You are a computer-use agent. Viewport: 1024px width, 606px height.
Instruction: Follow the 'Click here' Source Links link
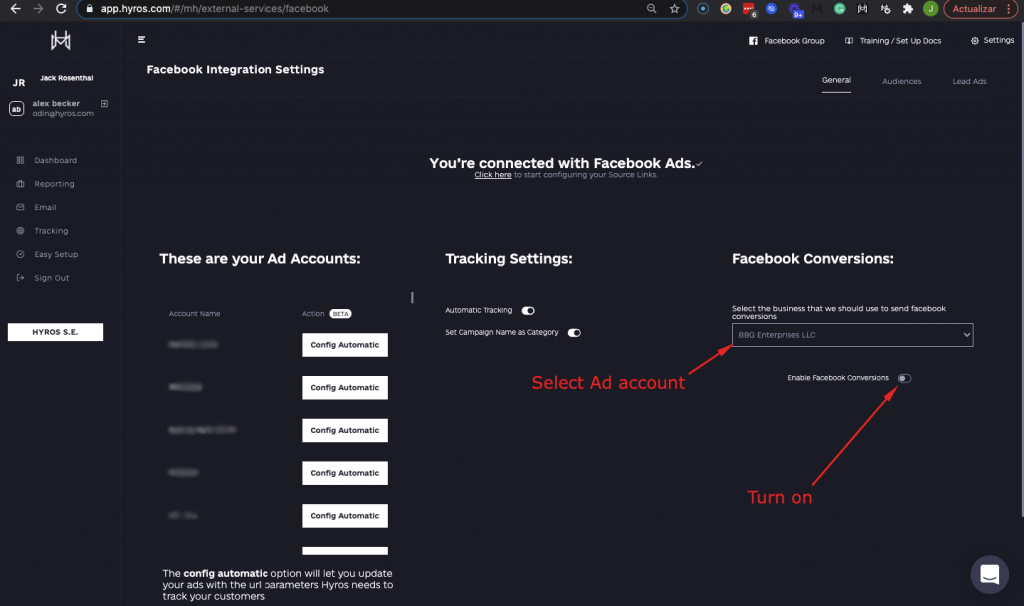click(492, 175)
